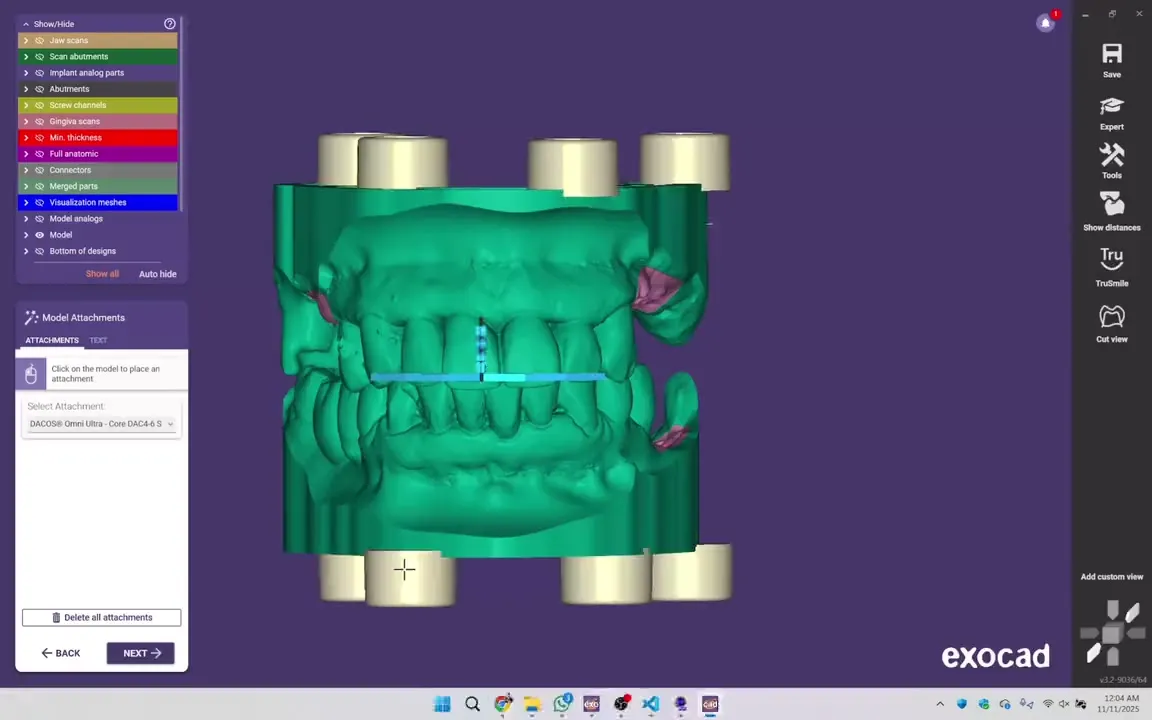This screenshot has width=1152, height=720.
Task: Select the Visualization meshes row label
Action: pyautogui.click(x=88, y=202)
